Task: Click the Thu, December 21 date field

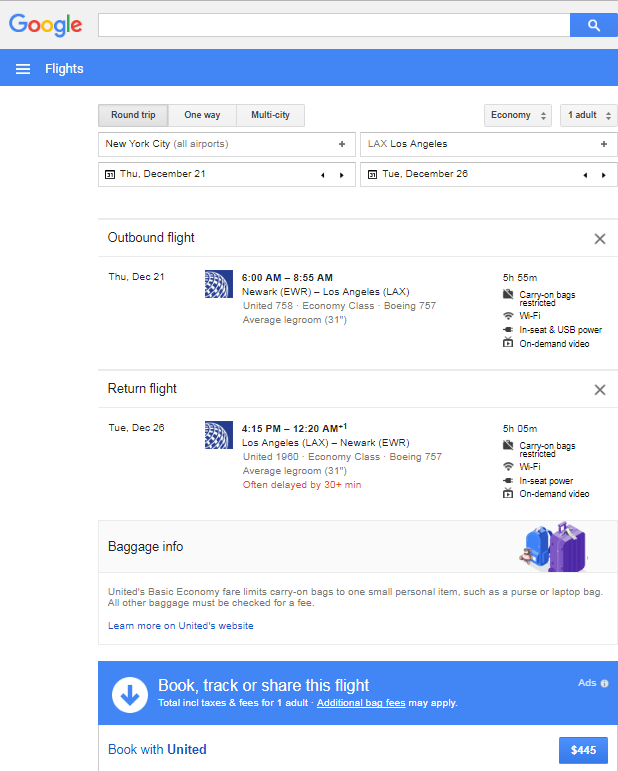Action: 227,175
